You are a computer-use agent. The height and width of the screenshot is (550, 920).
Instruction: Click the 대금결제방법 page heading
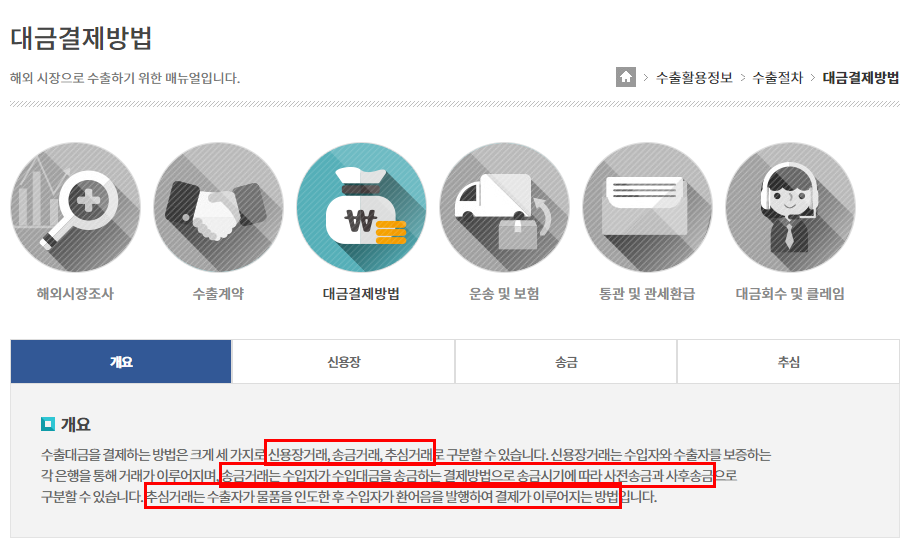tap(82, 38)
